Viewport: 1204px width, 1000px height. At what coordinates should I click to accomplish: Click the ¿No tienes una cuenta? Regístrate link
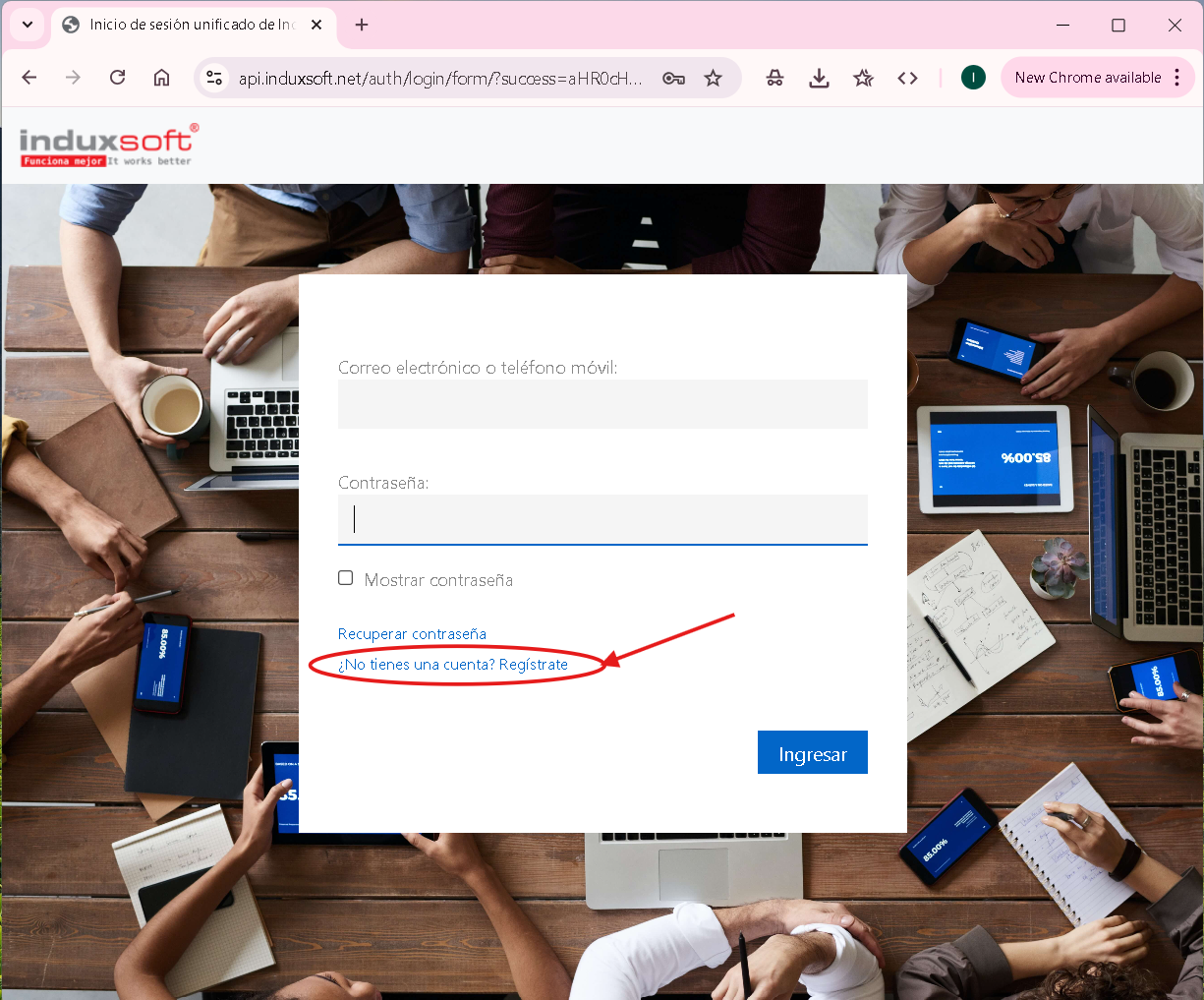click(453, 665)
